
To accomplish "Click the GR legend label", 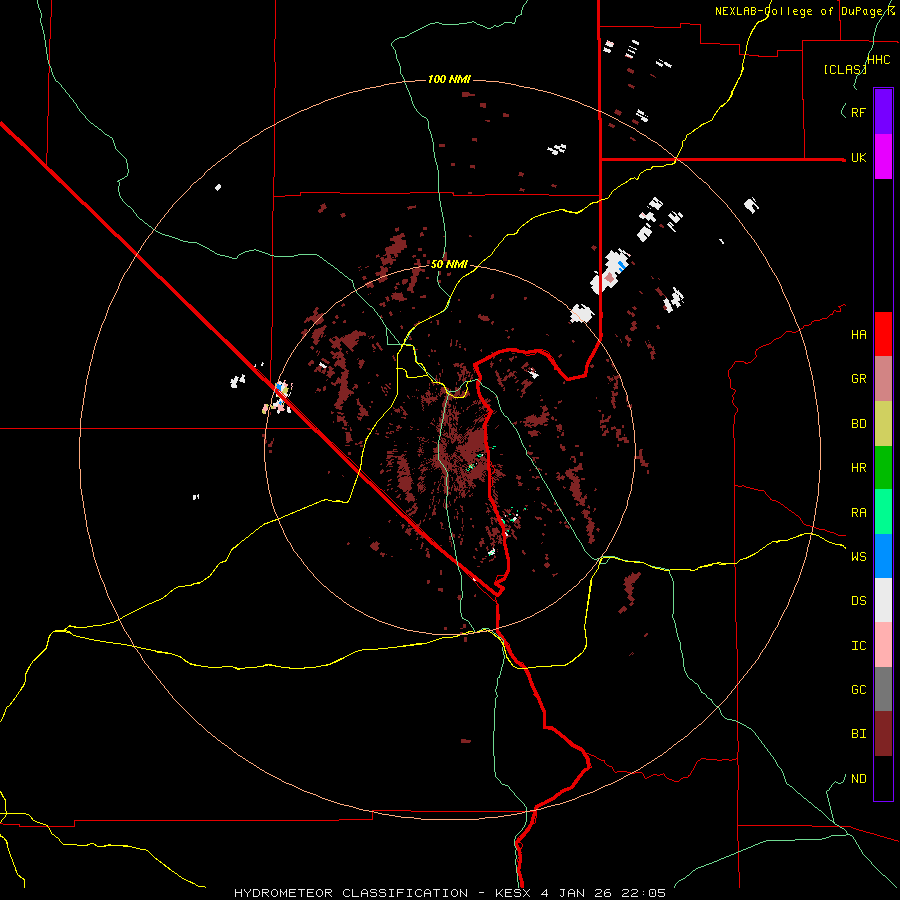I will 858,379.
